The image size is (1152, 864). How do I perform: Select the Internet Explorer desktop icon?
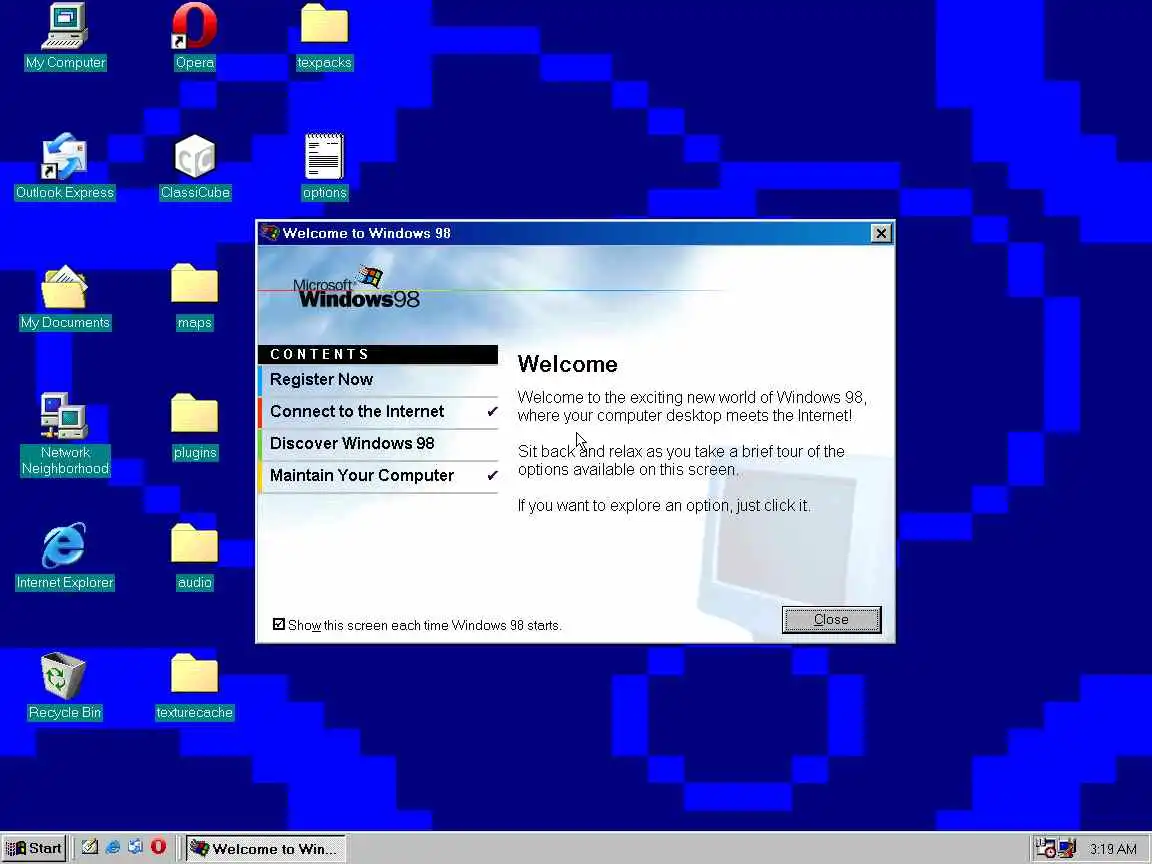65,556
